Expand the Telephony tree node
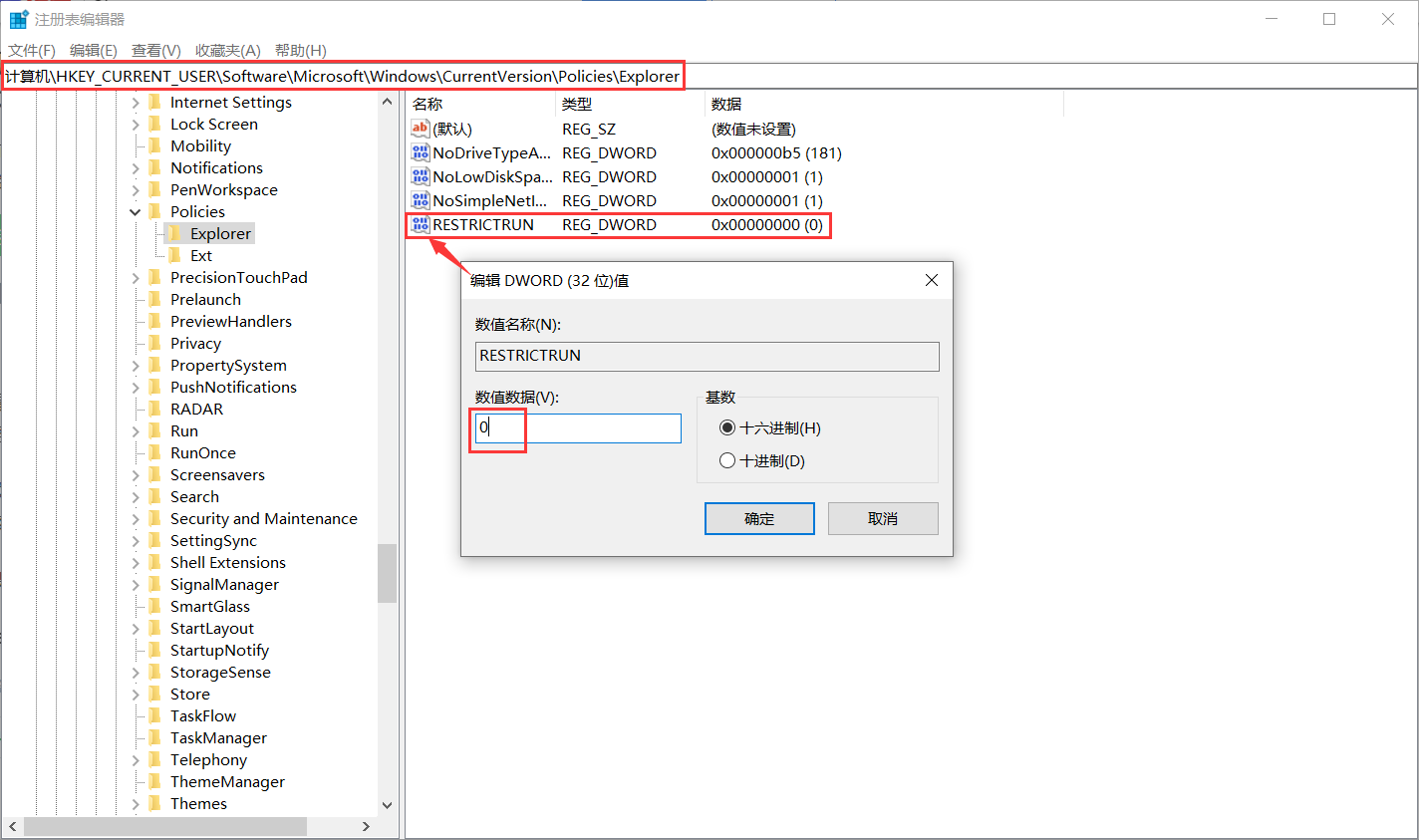1419x840 pixels. tap(135, 759)
